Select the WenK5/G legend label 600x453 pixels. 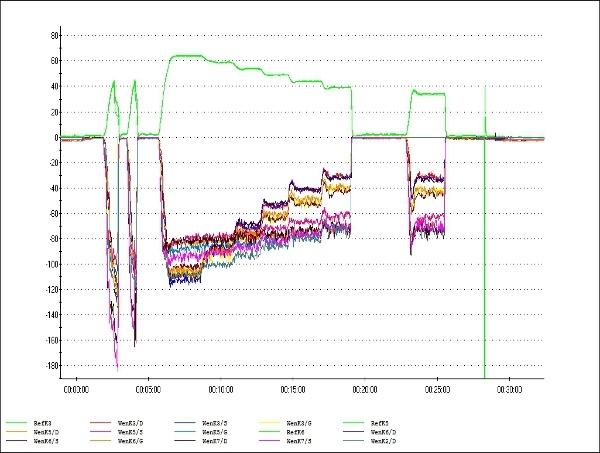pyautogui.click(x=215, y=432)
